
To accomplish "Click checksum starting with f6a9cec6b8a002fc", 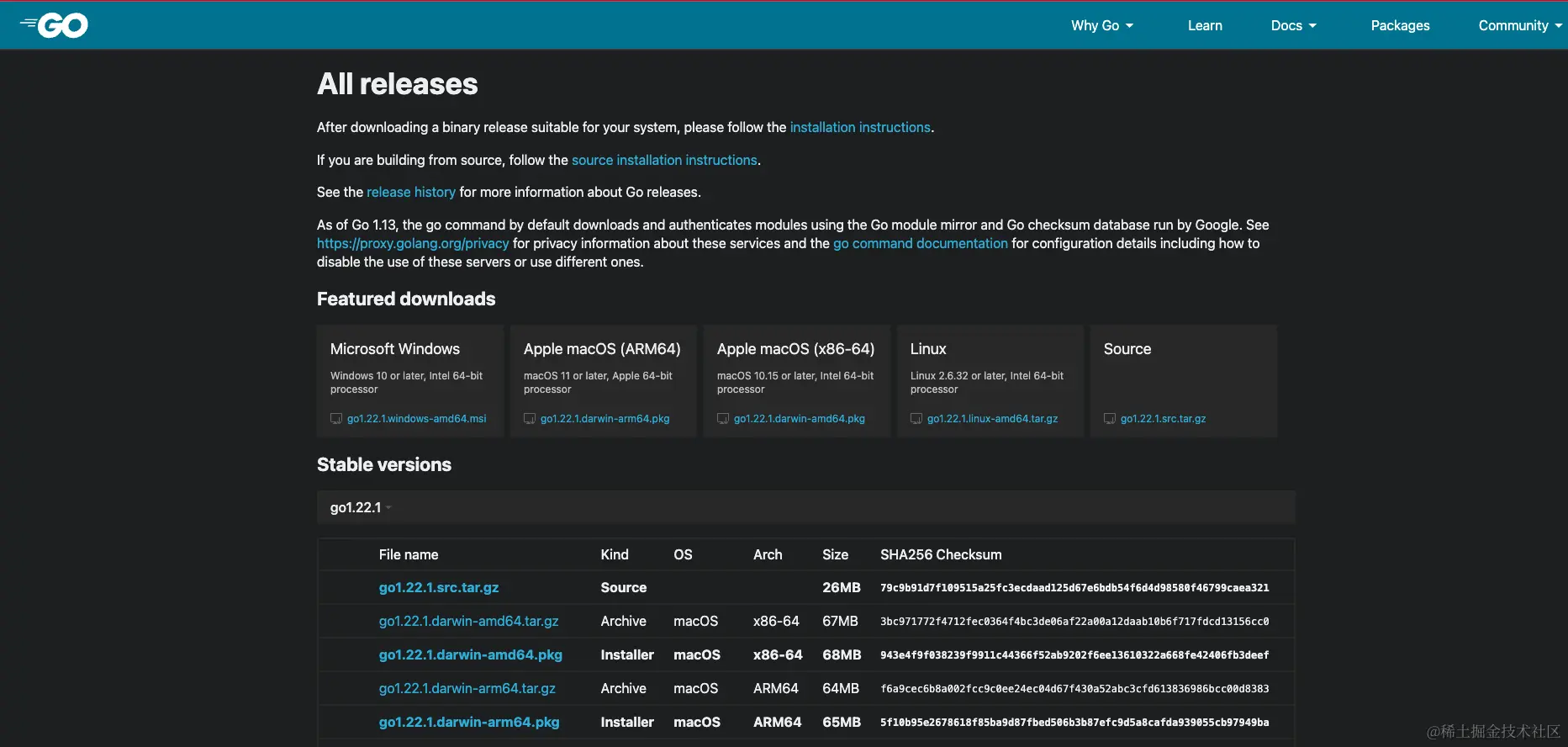I will click(x=1074, y=689).
